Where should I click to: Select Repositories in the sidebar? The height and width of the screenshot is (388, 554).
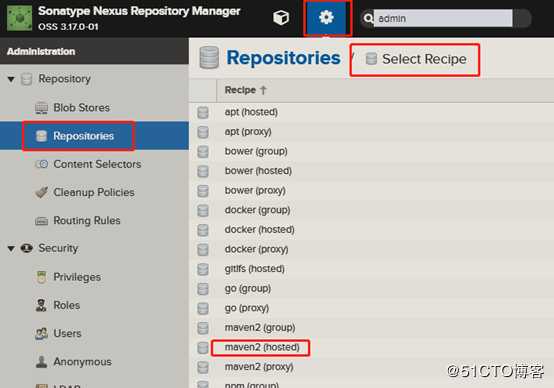pos(83,136)
